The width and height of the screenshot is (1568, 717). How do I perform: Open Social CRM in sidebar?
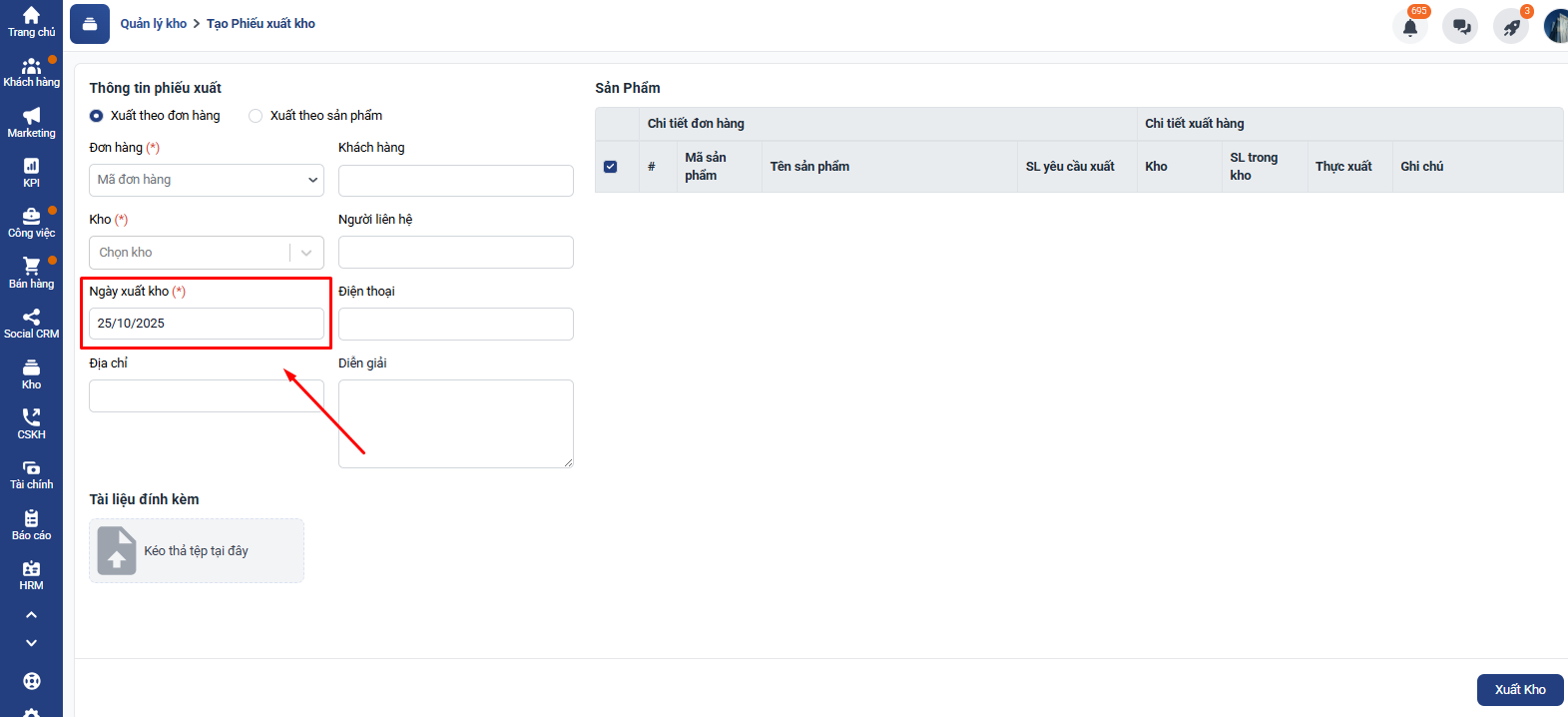(31, 323)
